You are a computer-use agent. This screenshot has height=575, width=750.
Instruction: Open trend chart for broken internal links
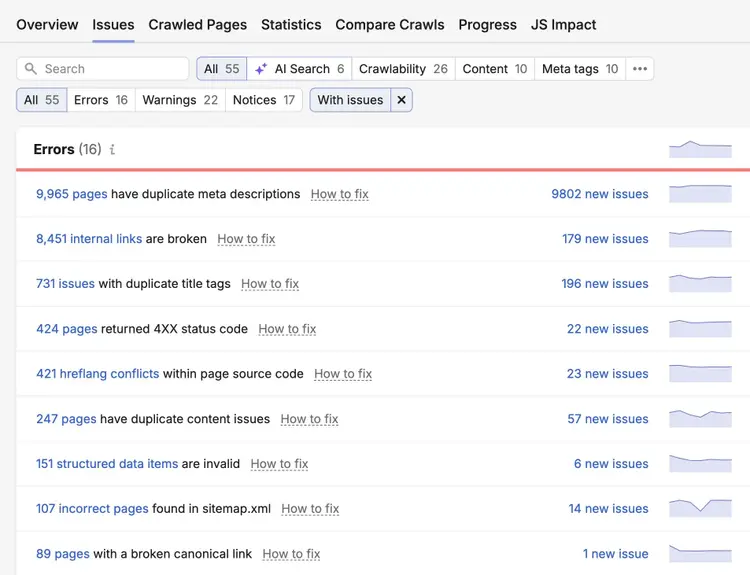pyautogui.click(x=700, y=238)
